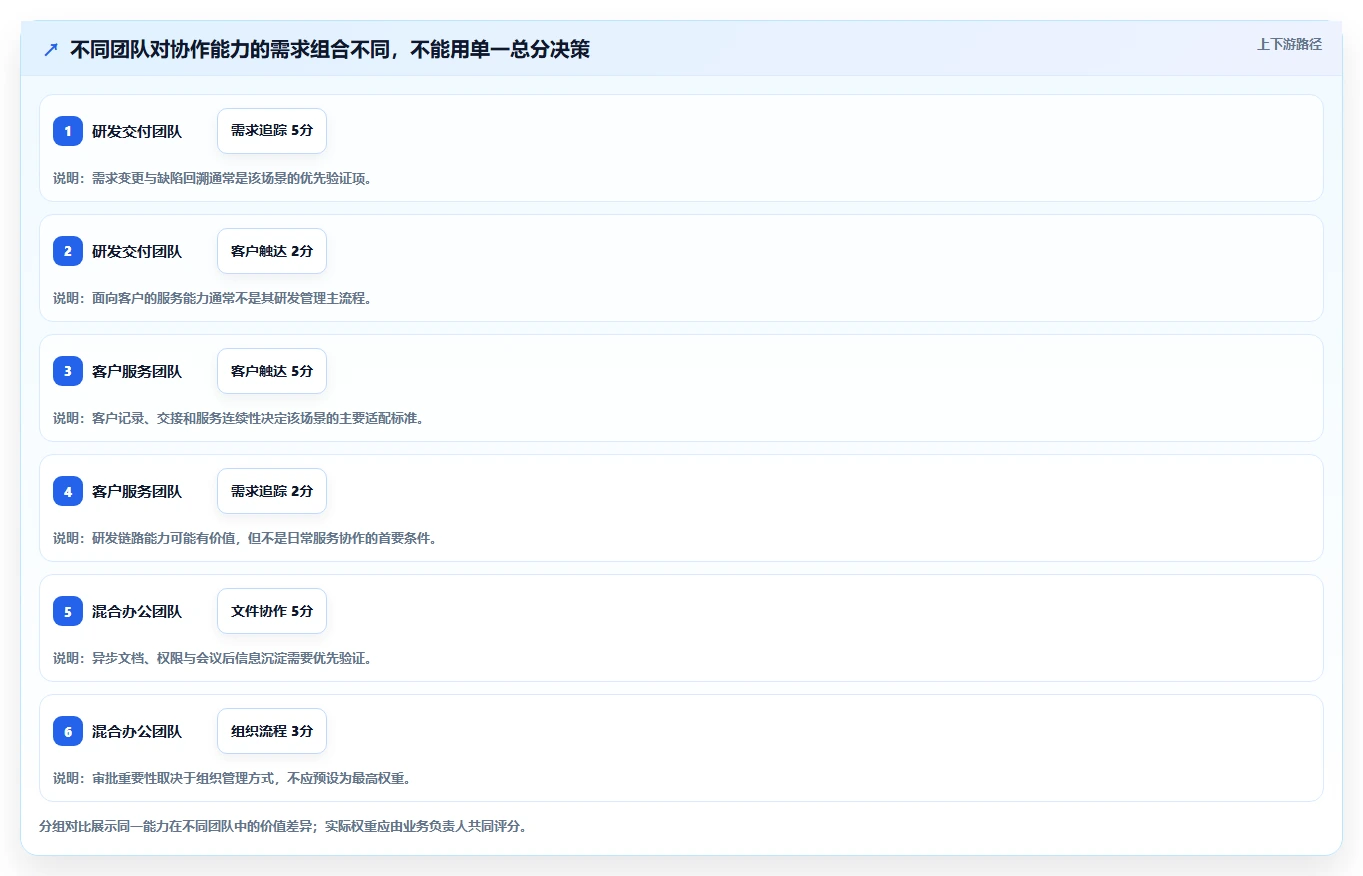1363x876 pixels.
Task: Click 混合办公团队 label in row 6
Action: click(137, 731)
